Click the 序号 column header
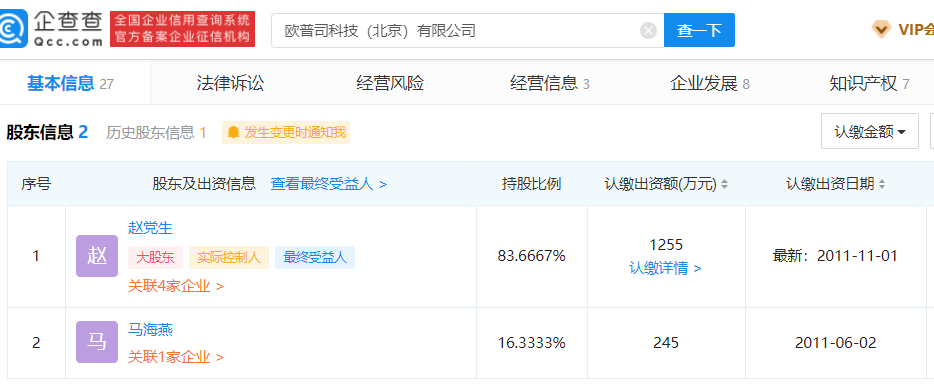 click(36, 184)
